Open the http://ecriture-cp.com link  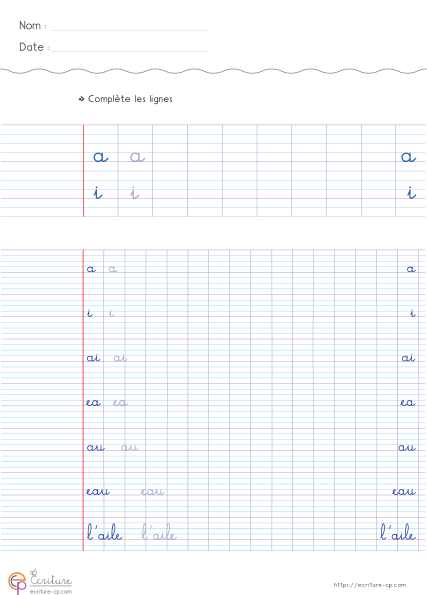pyautogui.click(x=370, y=585)
